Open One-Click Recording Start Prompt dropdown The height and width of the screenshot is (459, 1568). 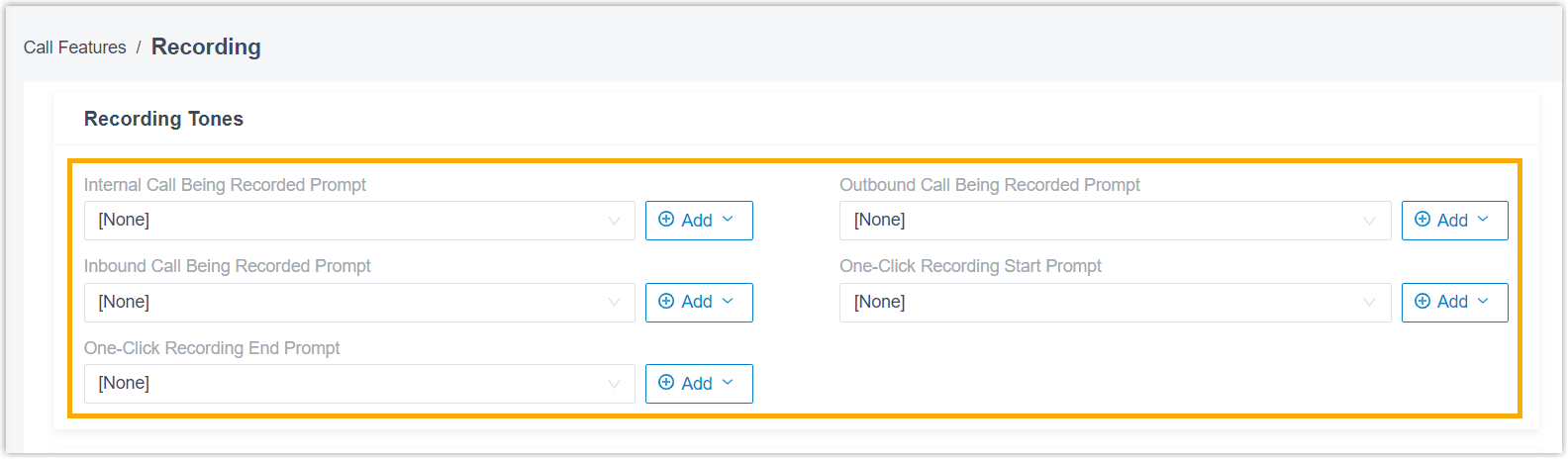[1116, 303]
